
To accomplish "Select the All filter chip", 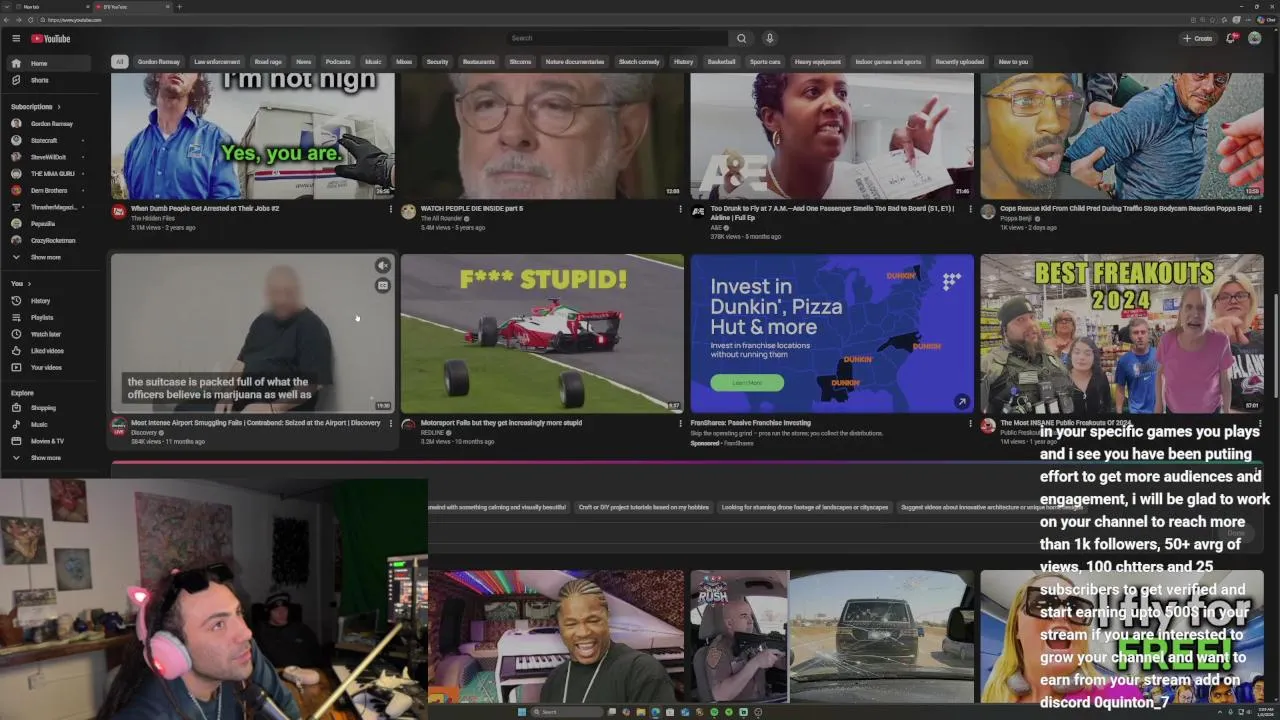I will [x=119, y=62].
